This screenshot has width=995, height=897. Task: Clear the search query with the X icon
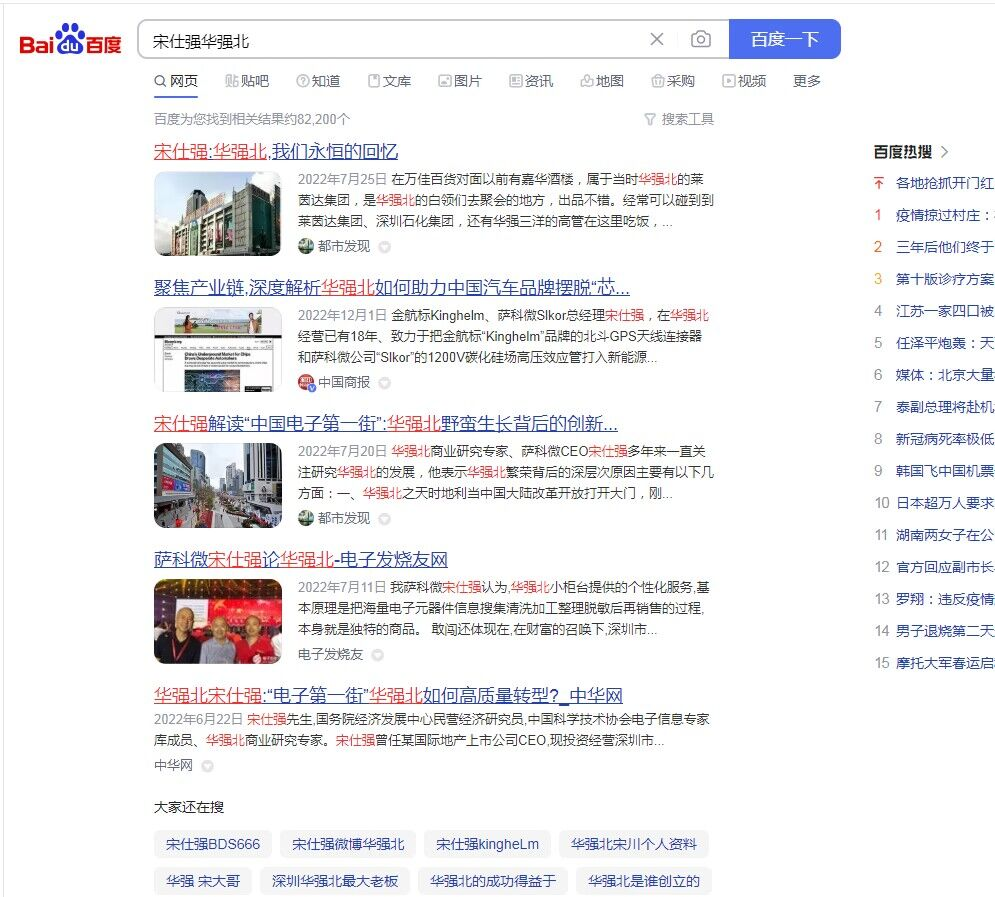(657, 39)
